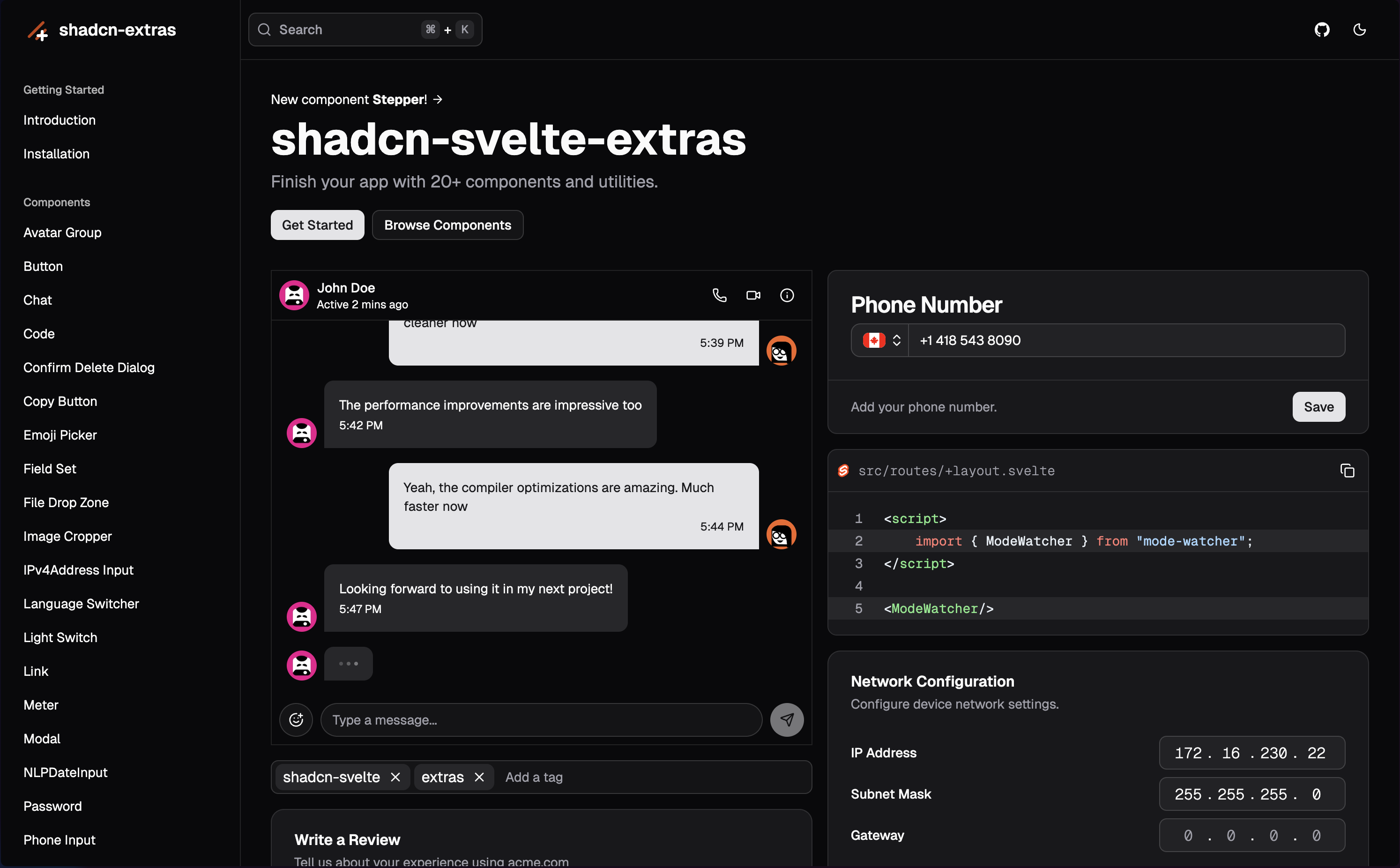Screen dimensions: 1400x868
Task: Click the 'Active 2 mins ago' status
Action: pos(362,305)
